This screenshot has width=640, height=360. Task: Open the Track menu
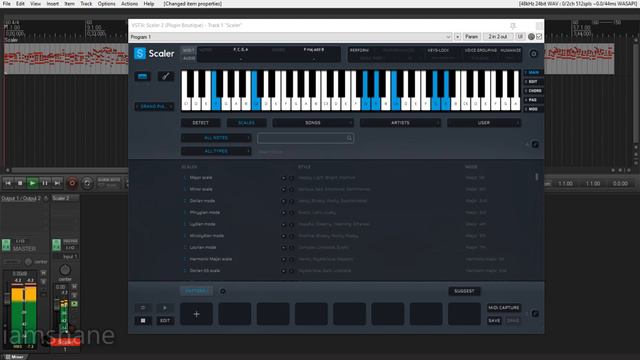pyautogui.click(x=86, y=4)
